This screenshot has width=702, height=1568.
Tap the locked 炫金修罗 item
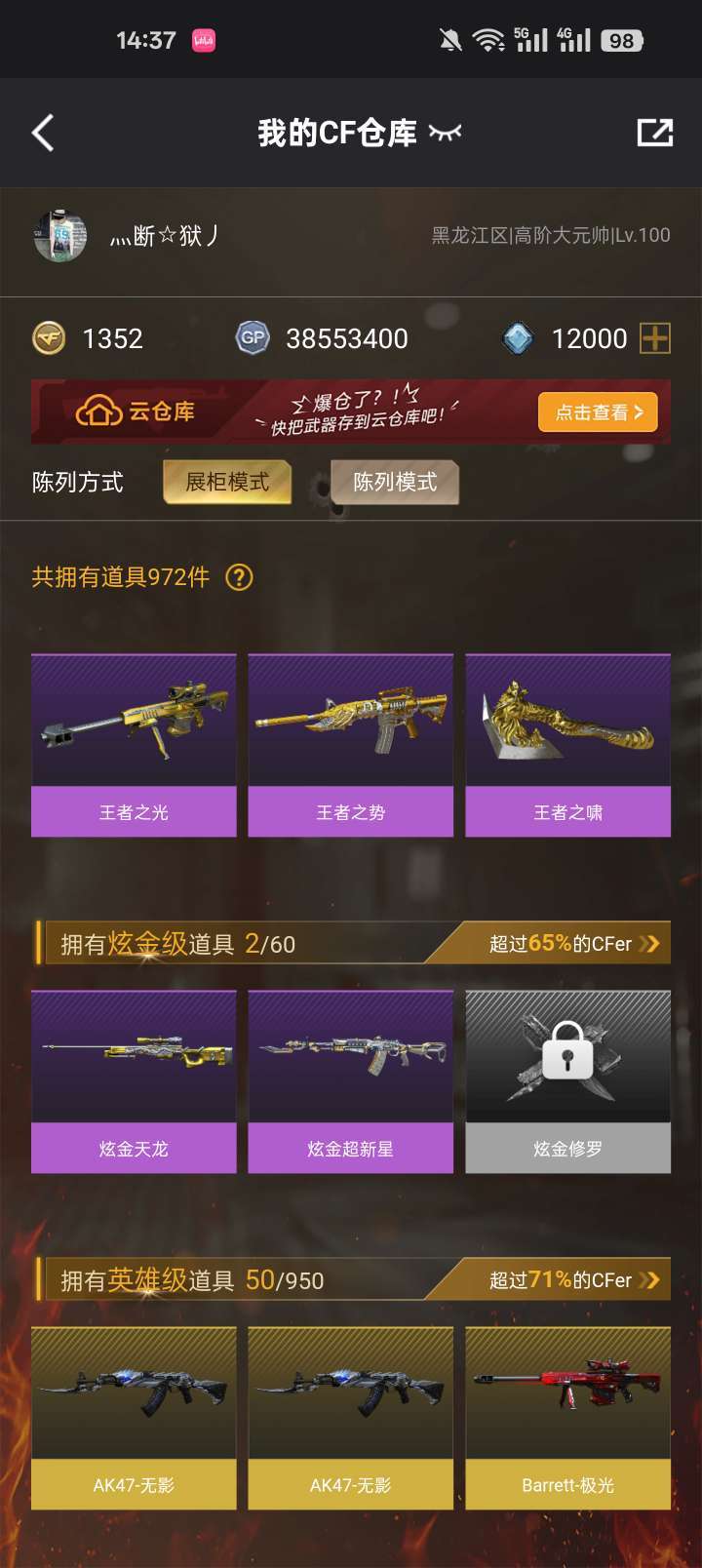point(568,1081)
